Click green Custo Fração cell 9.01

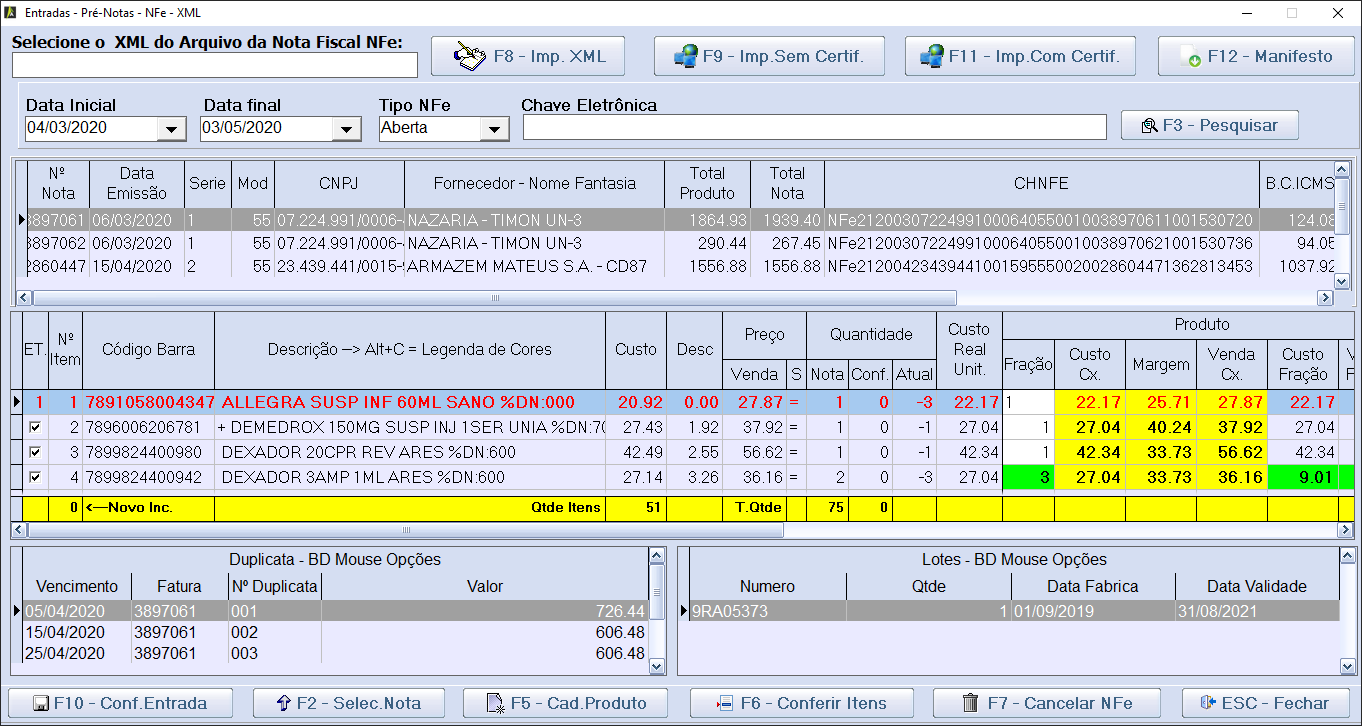coord(1303,478)
